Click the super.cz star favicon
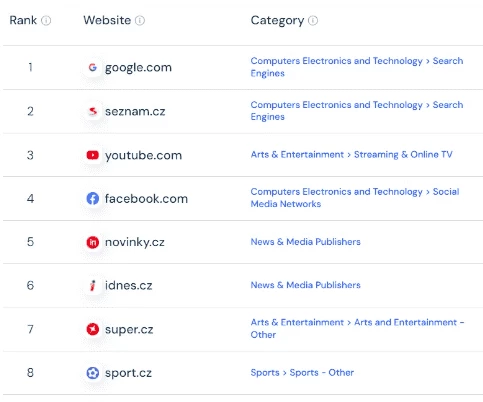 [x=93, y=329]
